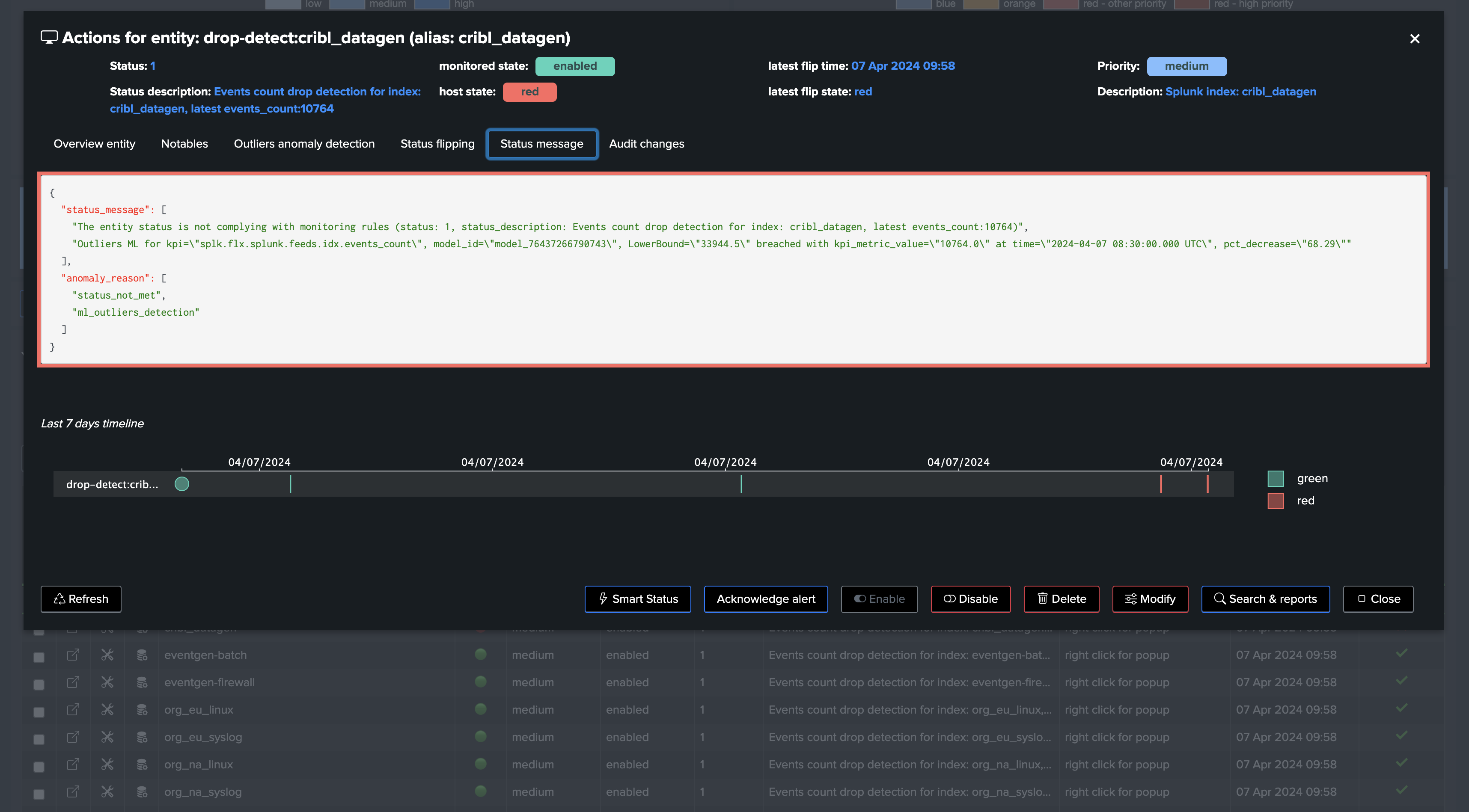
Task: Click green status dot for eventgen-batch
Action: 481,654
